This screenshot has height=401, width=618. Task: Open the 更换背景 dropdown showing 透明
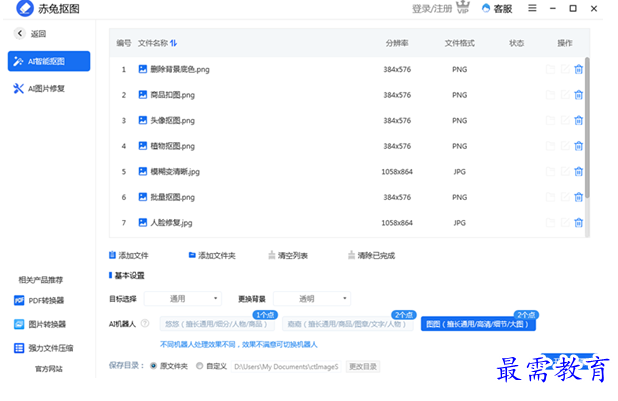[x=312, y=298]
